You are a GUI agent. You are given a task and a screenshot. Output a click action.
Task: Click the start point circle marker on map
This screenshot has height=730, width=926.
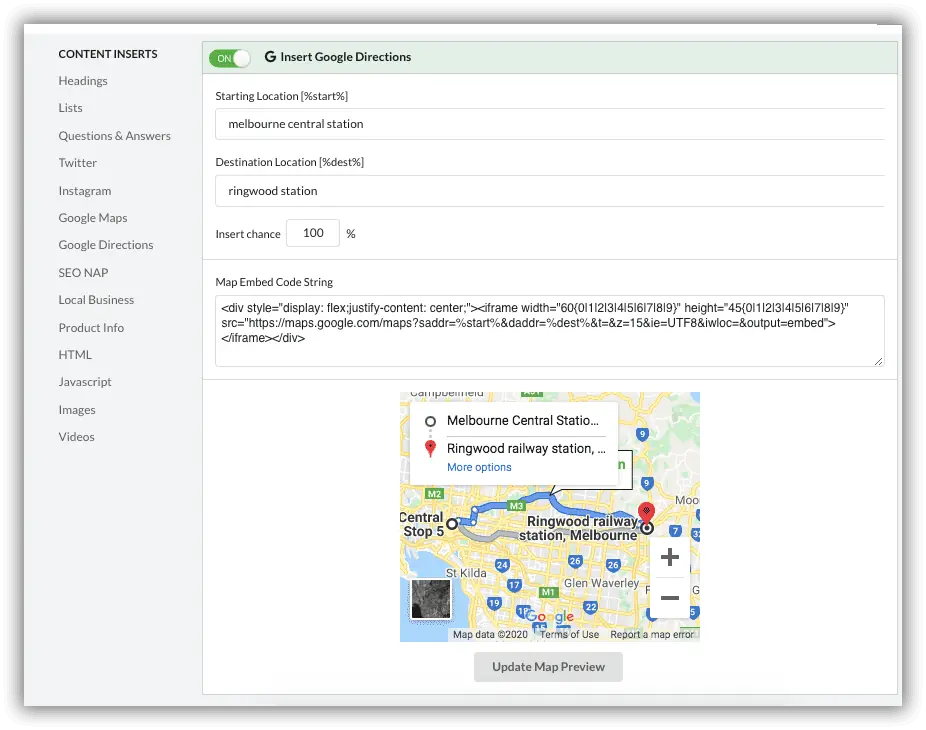tap(452, 524)
